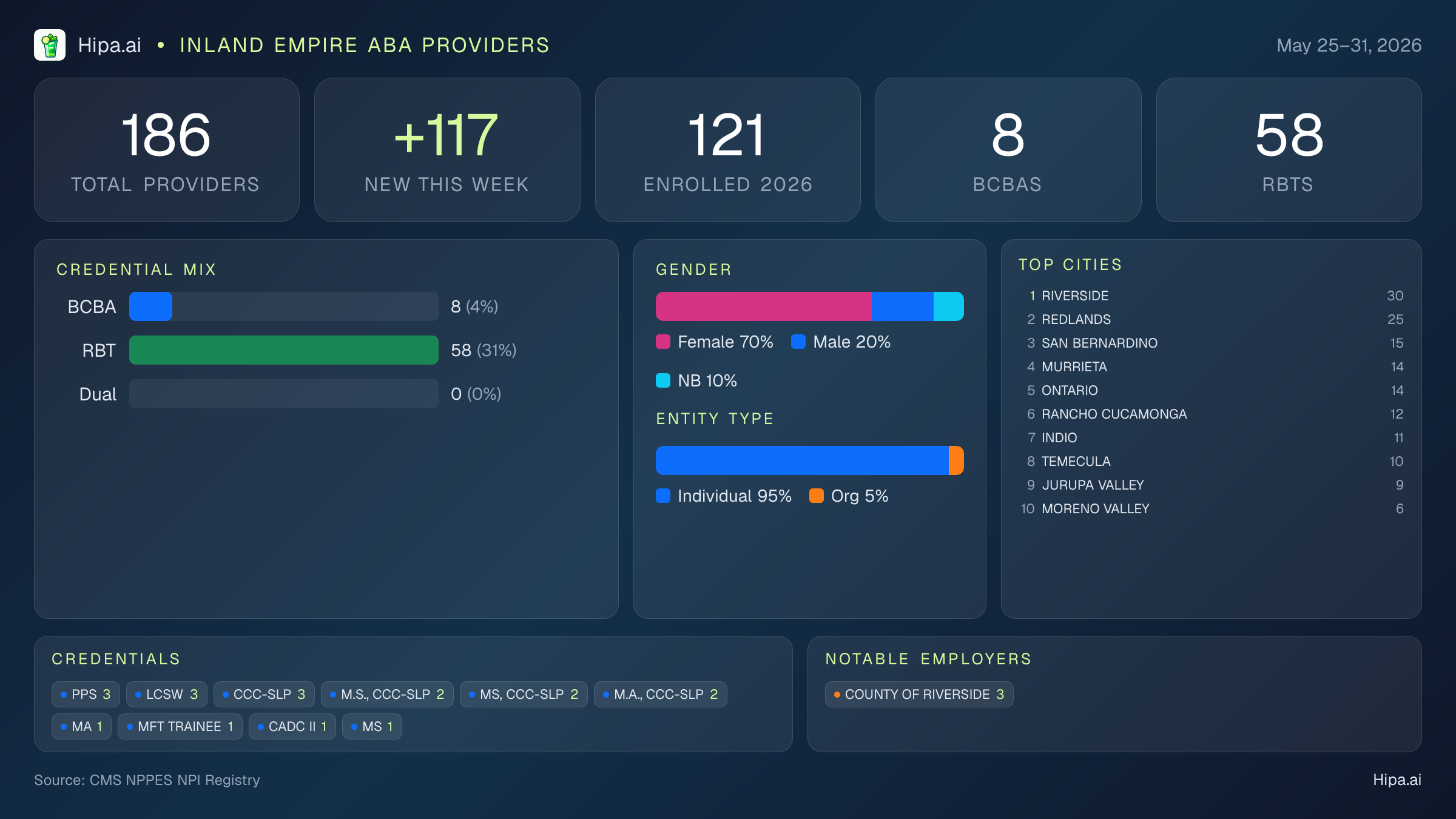Select the Moreno Valley city row
The height and width of the screenshot is (819, 1456).
[1212, 508]
